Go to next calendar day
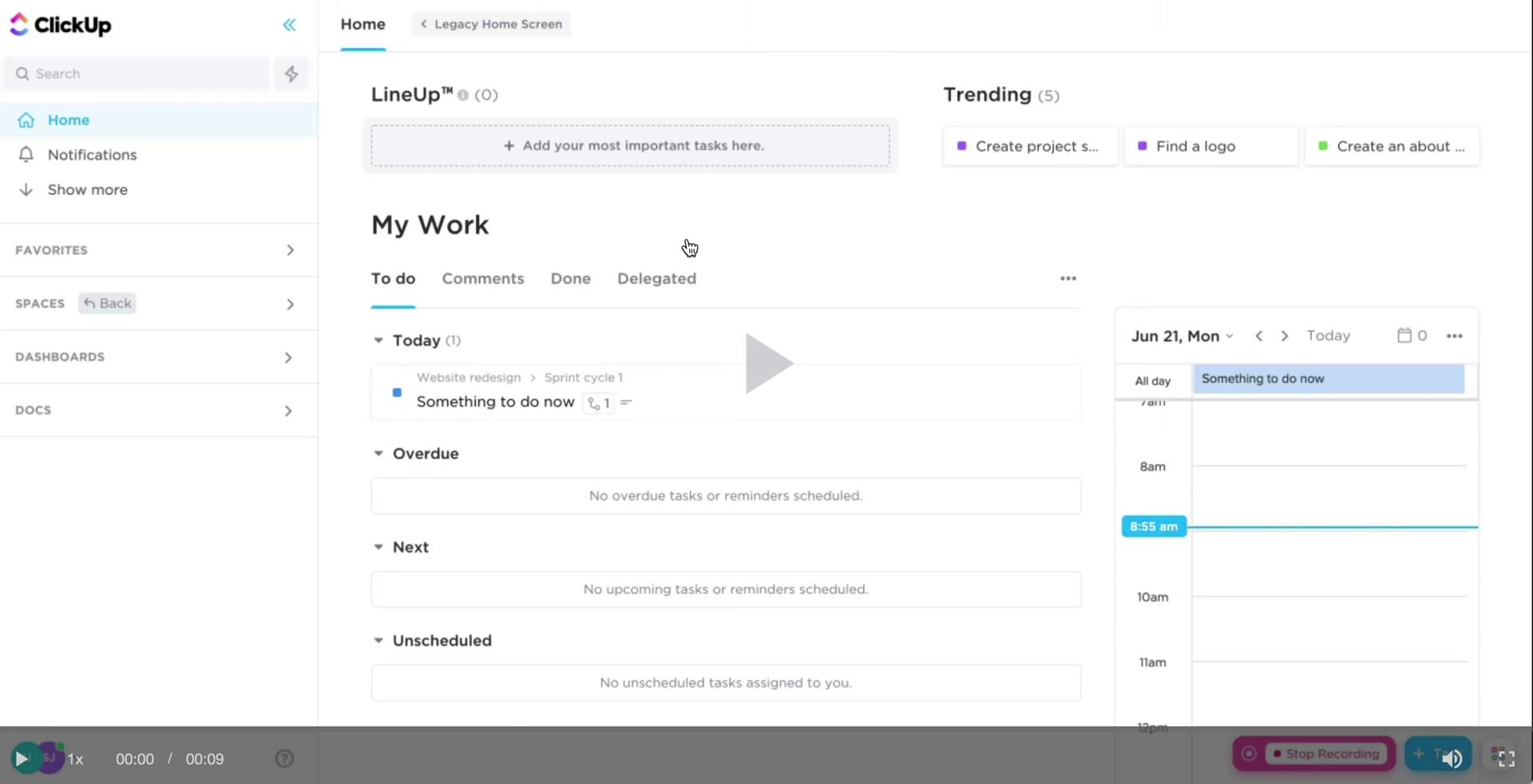1533x784 pixels. tap(1285, 336)
